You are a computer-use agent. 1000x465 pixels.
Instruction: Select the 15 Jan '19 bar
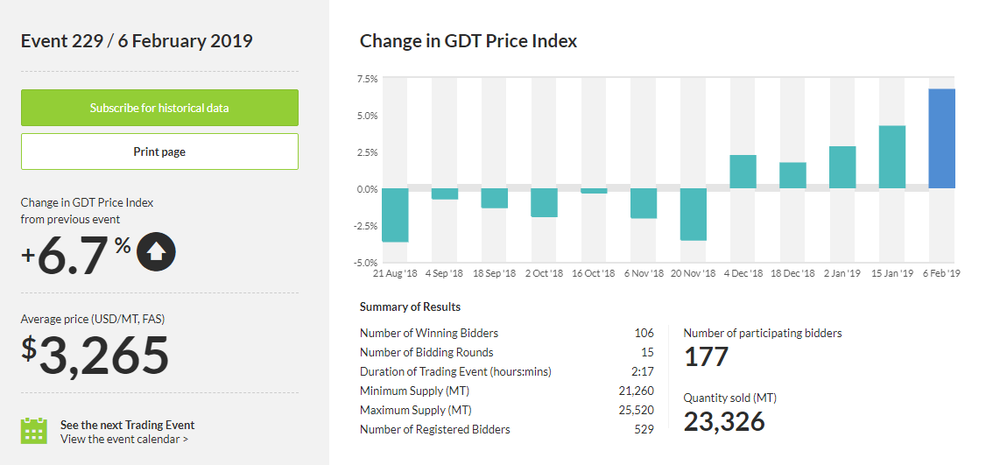[x=892, y=157]
